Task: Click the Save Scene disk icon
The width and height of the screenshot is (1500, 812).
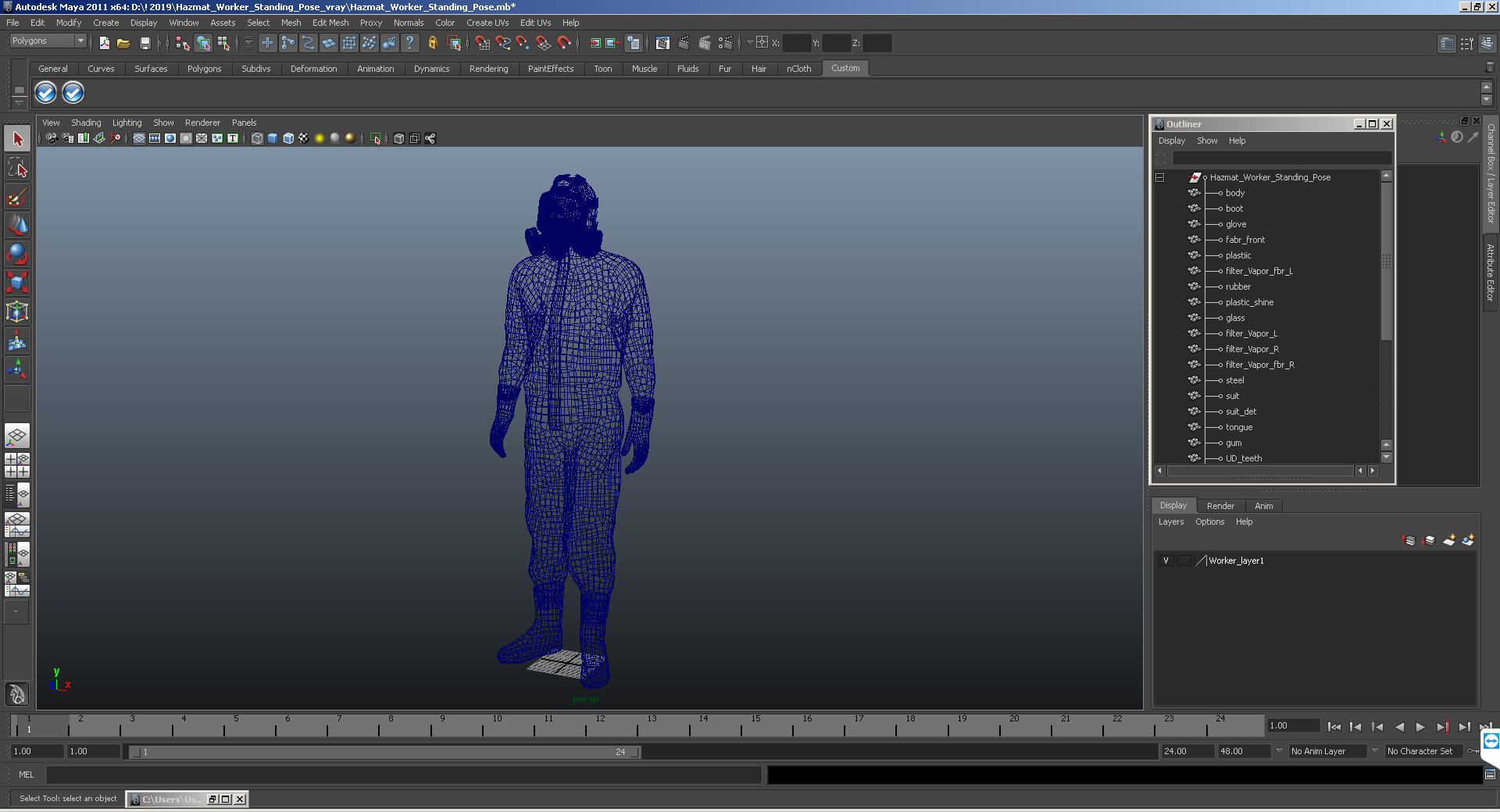Action: click(145, 44)
